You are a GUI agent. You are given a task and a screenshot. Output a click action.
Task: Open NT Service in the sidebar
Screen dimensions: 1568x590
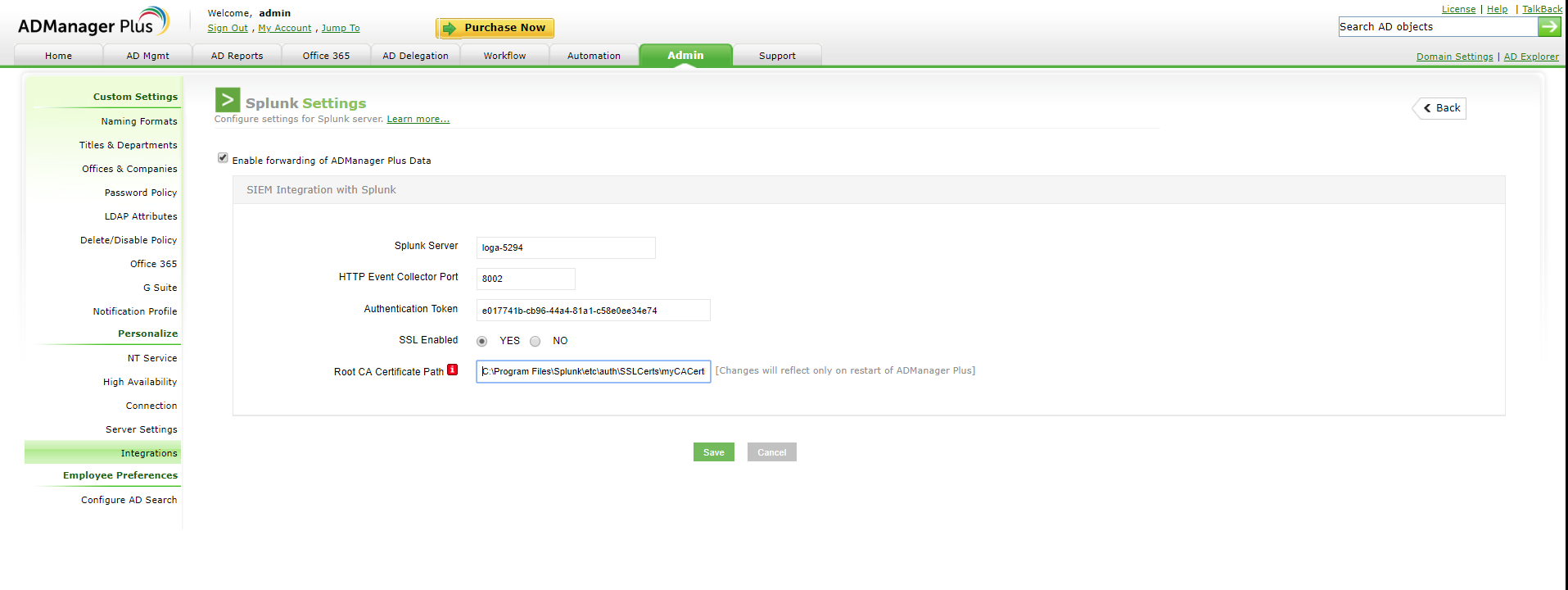tap(152, 358)
